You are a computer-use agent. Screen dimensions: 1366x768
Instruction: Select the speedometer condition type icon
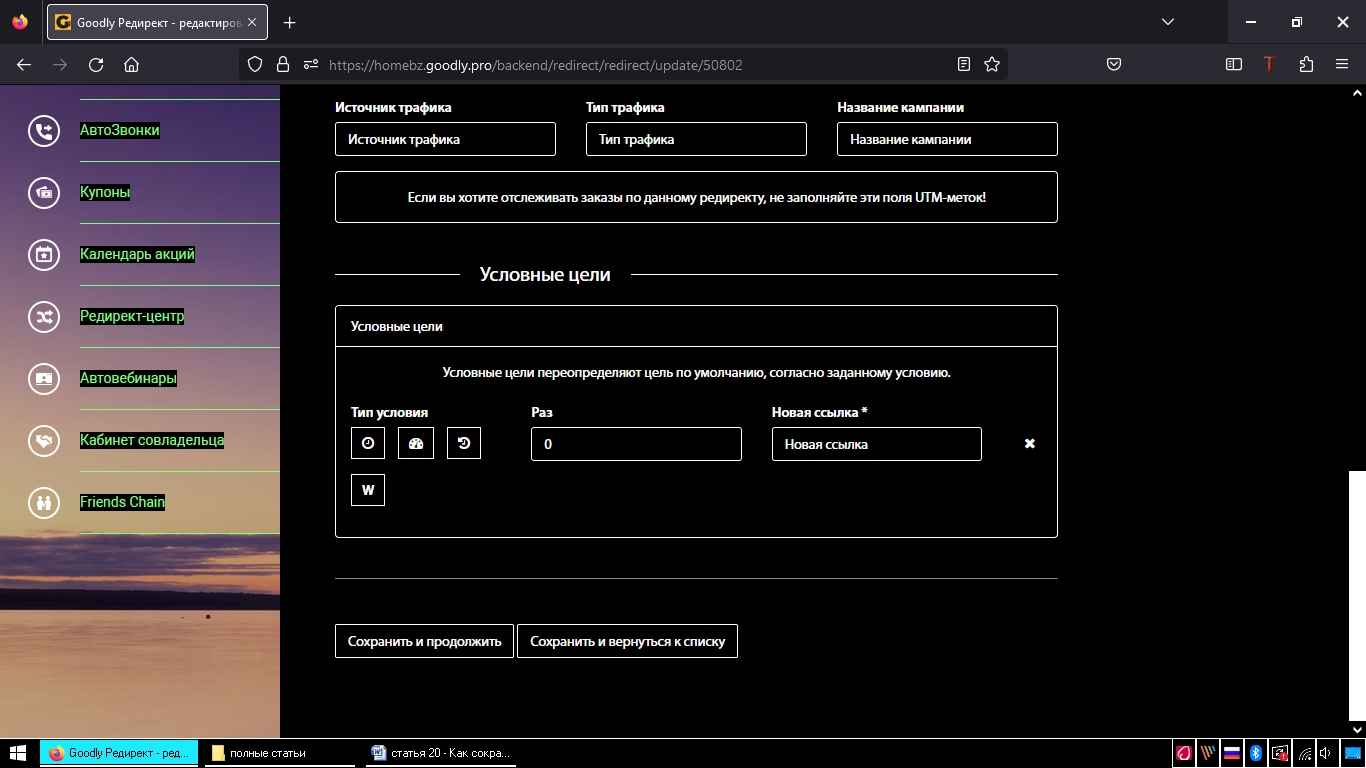[x=416, y=443]
